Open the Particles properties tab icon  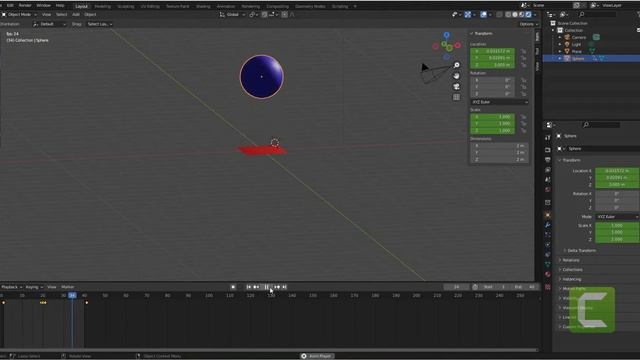click(x=548, y=235)
